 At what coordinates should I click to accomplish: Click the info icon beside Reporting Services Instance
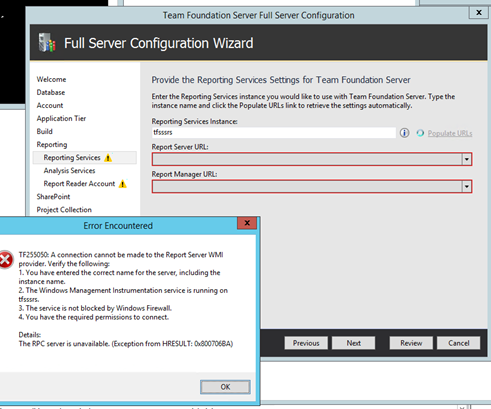click(x=404, y=133)
